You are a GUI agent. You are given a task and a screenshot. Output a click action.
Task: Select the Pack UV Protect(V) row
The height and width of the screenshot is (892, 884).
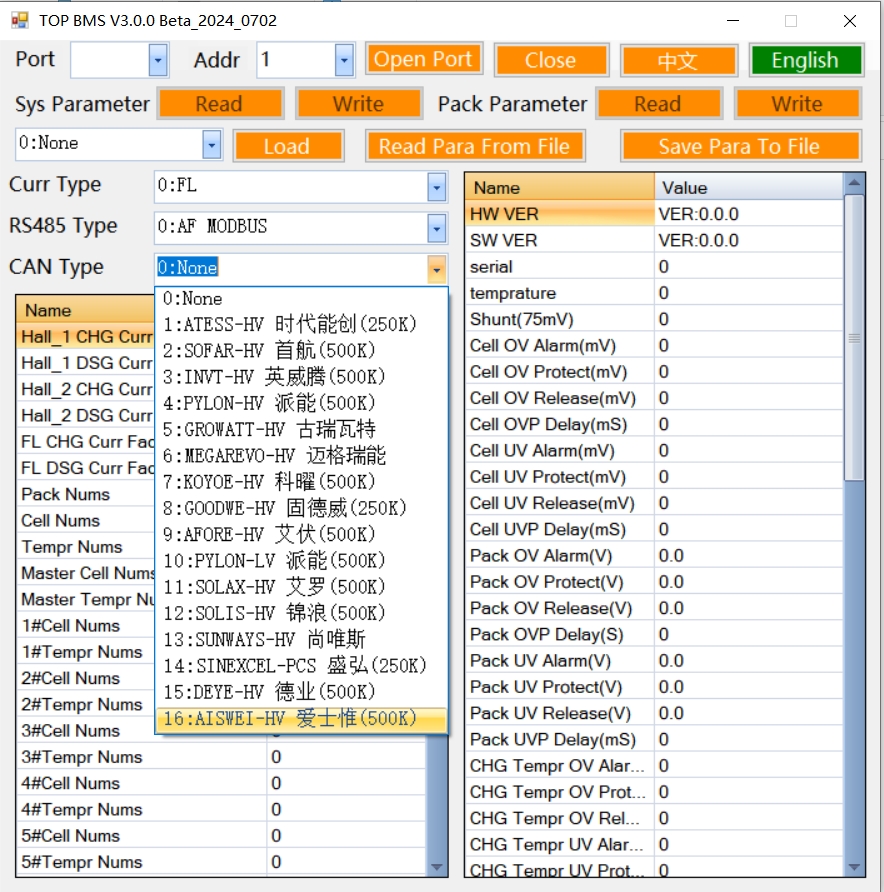click(x=654, y=687)
